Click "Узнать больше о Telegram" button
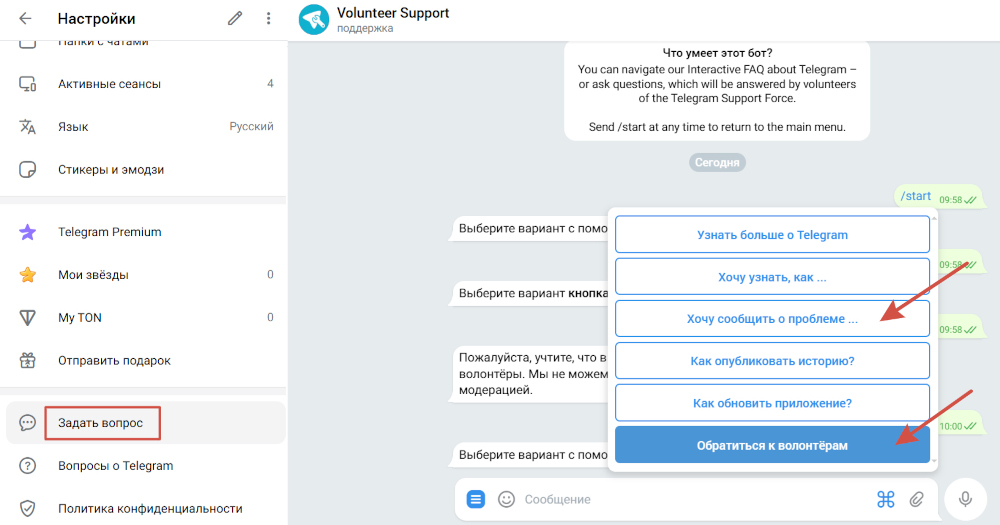 click(772, 235)
